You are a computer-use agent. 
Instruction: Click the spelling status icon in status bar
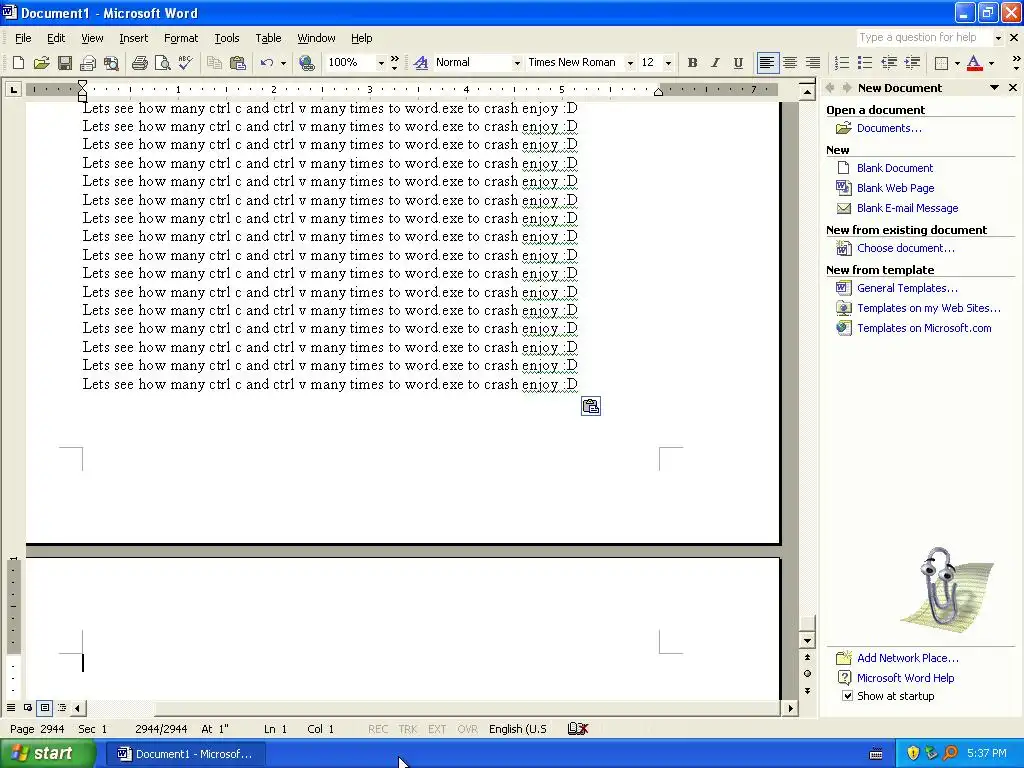tap(577, 729)
